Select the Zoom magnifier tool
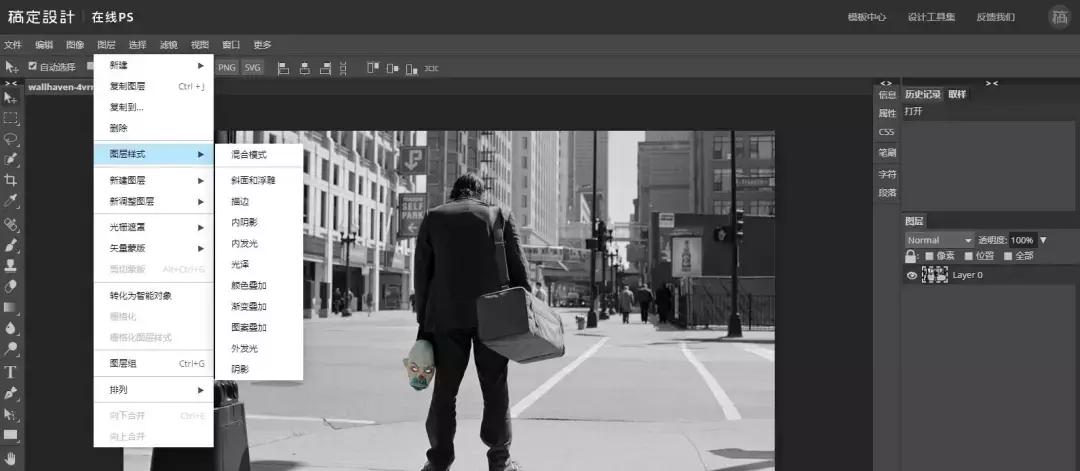Screen dimensions: 1080x471 (x=11, y=349)
